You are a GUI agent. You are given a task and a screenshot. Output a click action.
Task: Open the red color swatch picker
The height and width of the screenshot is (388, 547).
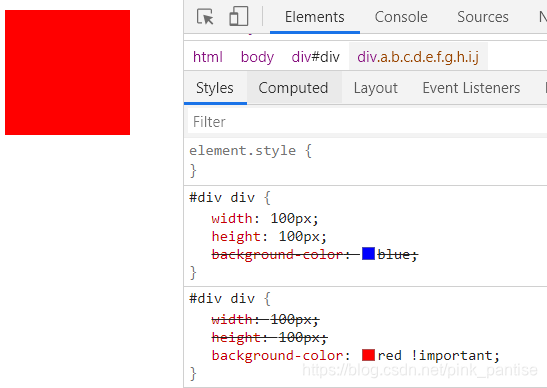tap(368, 355)
